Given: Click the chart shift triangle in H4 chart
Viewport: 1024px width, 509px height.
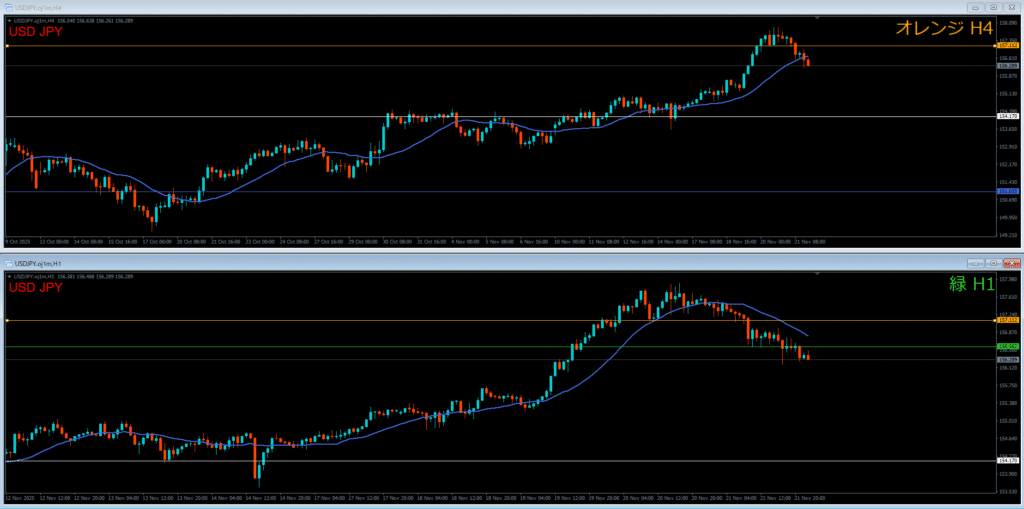Looking at the screenshot, I should click(817, 19).
